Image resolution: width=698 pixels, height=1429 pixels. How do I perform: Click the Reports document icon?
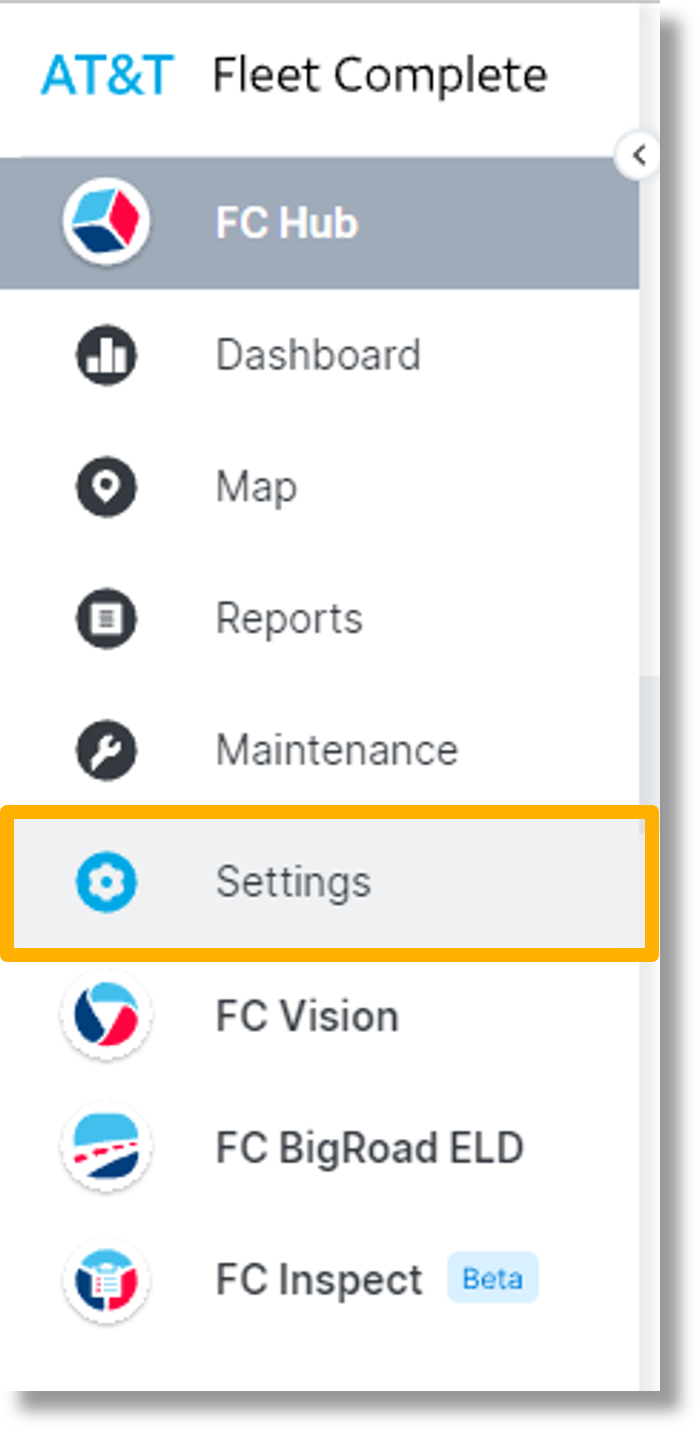click(106, 618)
